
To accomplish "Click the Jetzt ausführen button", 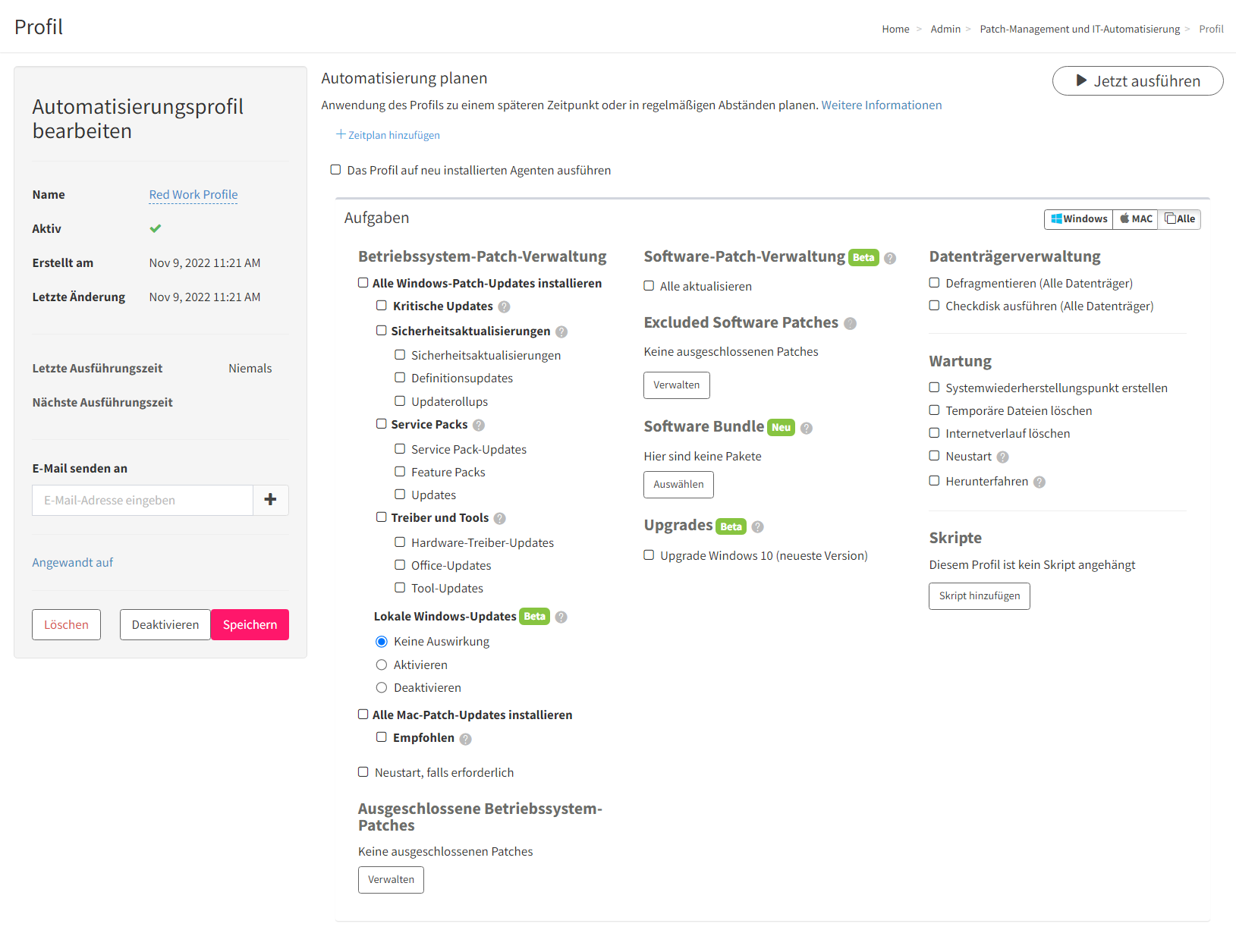I will [x=1137, y=81].
